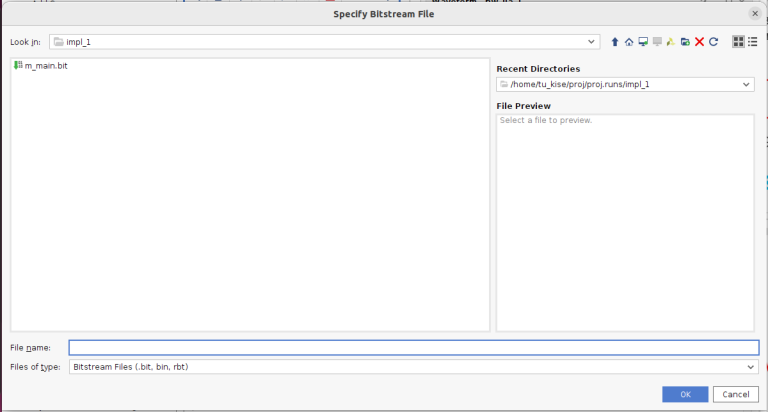The height and width of the screenshot is (412, 768).
Task: Click the File name input field
Action: click(413, 348)
